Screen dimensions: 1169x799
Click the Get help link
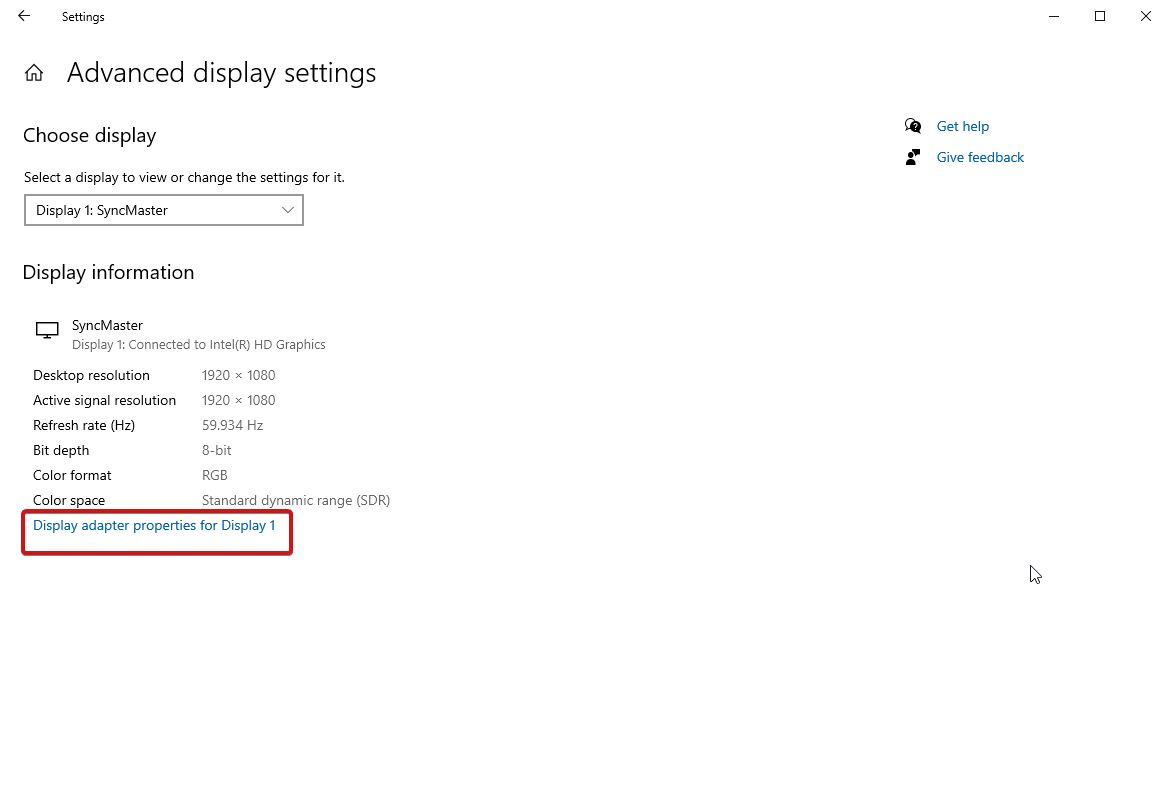962,126
